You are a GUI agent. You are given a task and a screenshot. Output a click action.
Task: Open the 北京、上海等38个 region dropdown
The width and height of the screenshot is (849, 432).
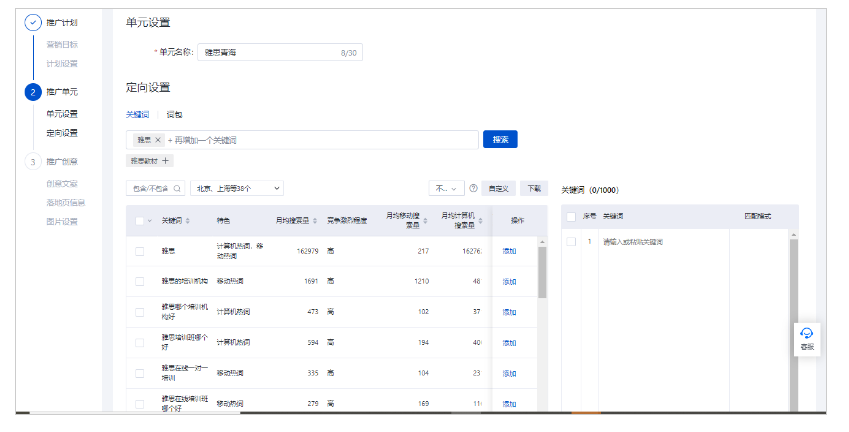(237, 188)
